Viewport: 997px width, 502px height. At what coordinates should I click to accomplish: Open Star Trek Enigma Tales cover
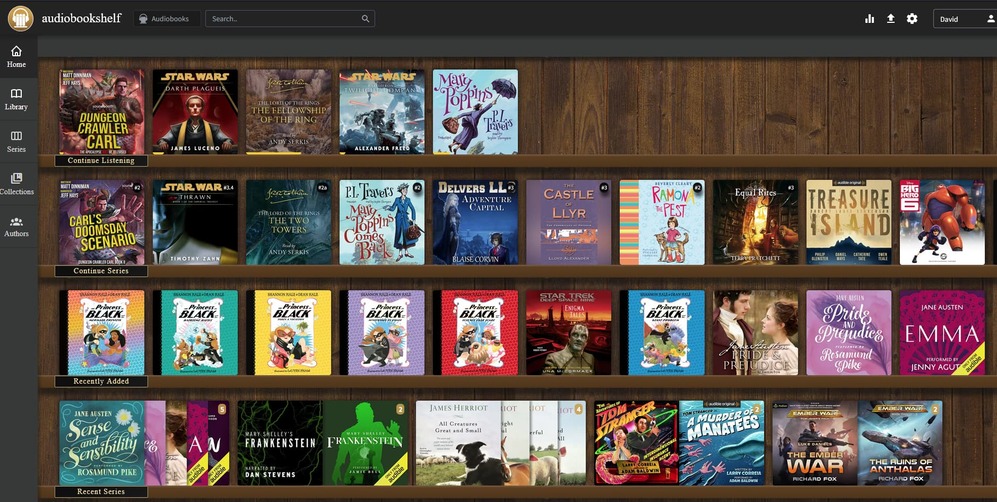pos(569,333)
